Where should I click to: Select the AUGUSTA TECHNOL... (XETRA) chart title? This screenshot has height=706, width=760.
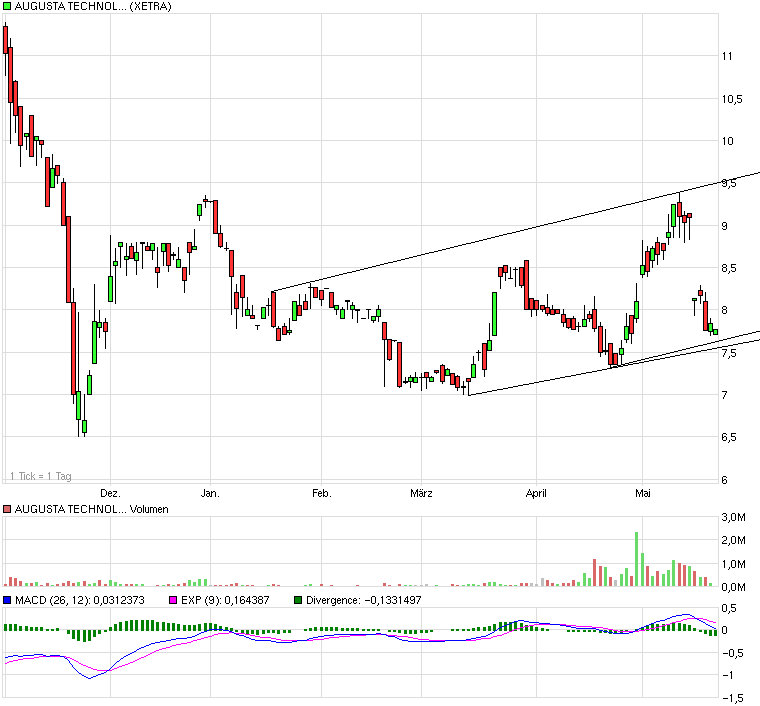92,7
